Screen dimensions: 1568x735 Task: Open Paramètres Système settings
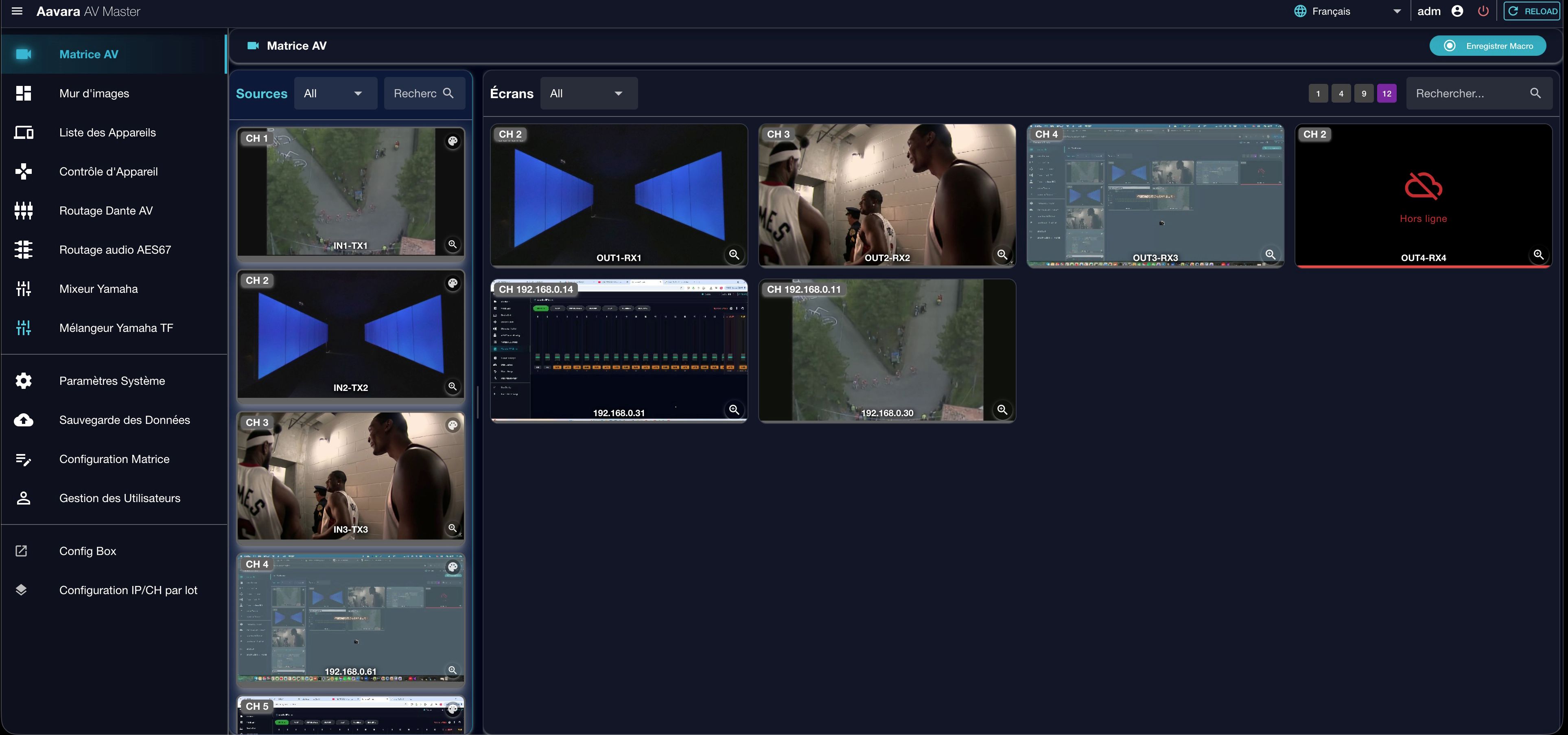point(114,381)
